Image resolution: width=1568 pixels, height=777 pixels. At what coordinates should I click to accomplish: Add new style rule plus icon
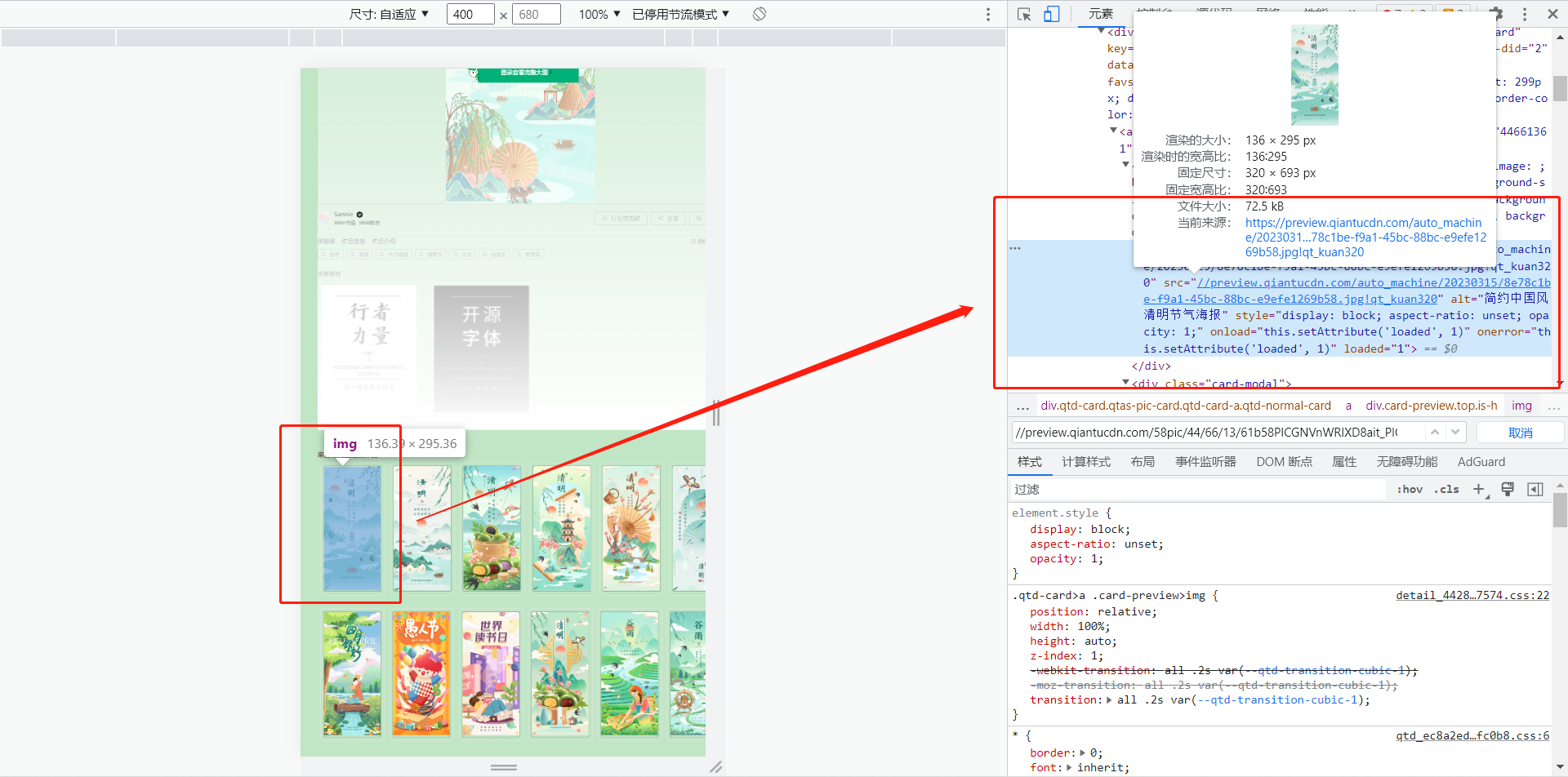1479,489
